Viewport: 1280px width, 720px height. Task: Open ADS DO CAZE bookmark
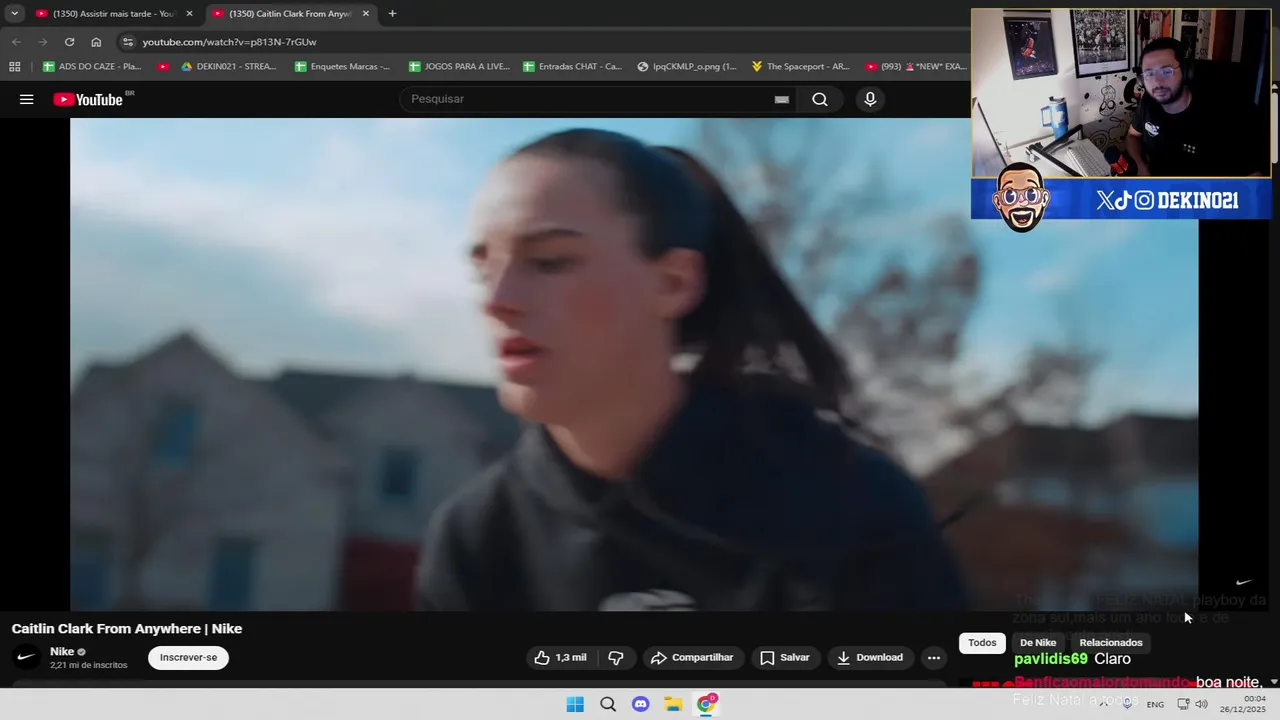point(92,67)
